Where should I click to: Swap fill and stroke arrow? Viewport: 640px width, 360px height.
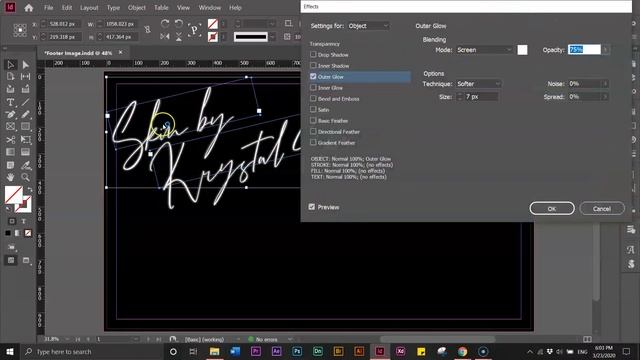coord(30,190)
